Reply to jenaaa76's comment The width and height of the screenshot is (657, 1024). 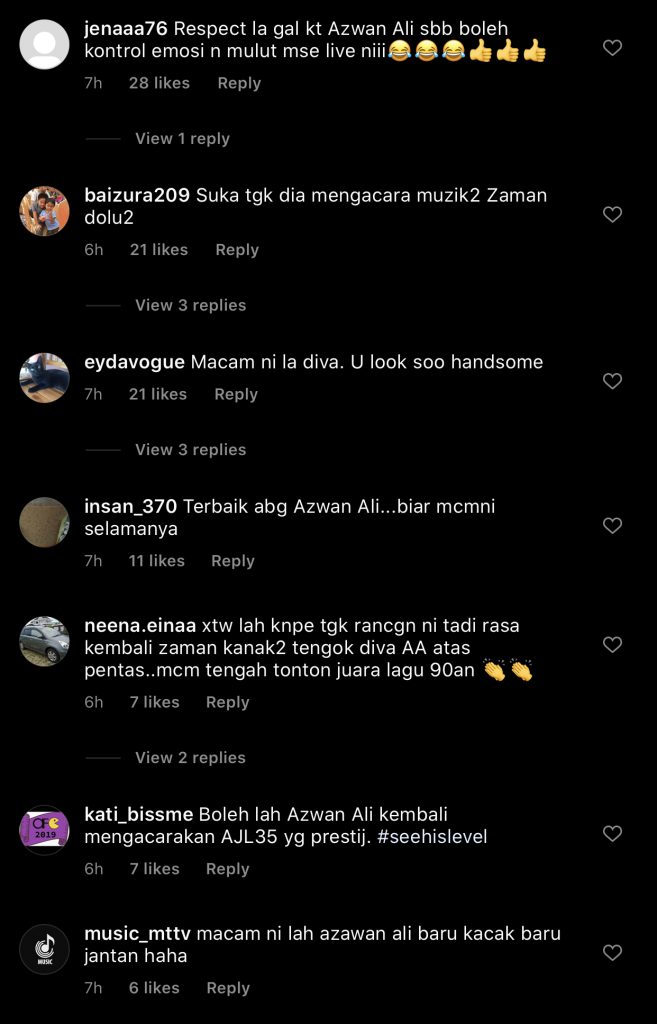[239, 84]
